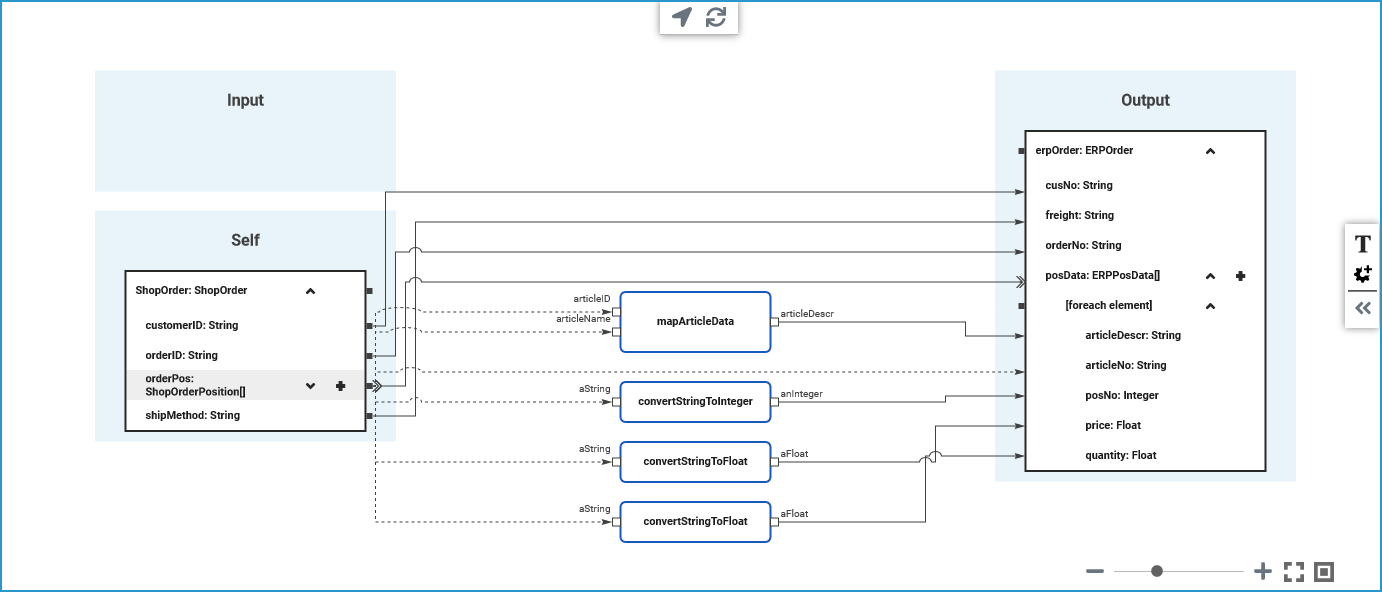This screenshot has height=592, width=1382.
Task: Collapse the ShopOrder node using its chevron
Action: pyautogui.click(x=310, y=290)
